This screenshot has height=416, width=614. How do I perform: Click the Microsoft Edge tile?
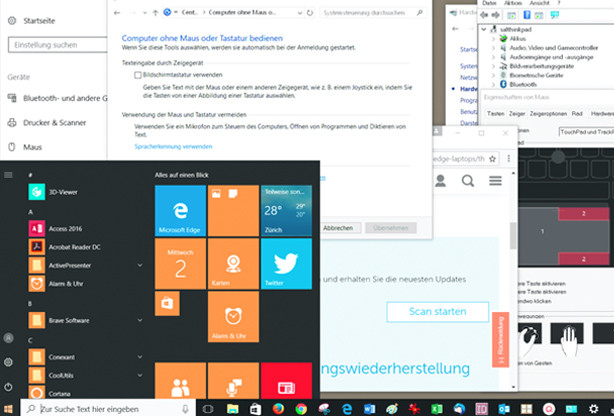coord(180,211)
